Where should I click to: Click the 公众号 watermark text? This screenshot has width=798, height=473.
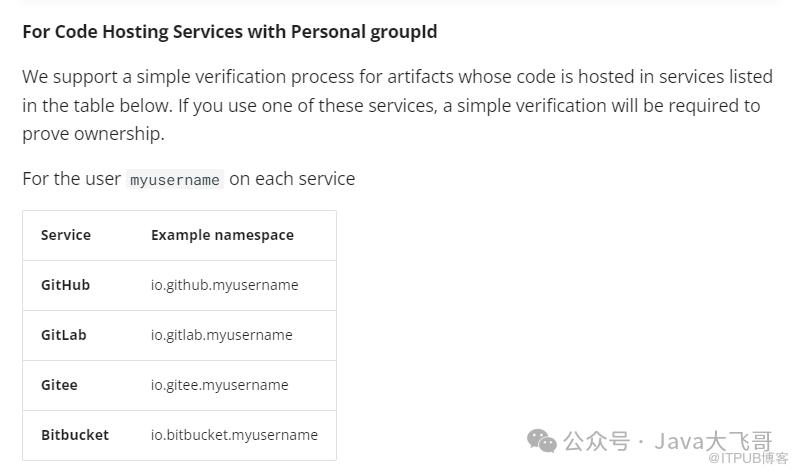tap(596, 441)
